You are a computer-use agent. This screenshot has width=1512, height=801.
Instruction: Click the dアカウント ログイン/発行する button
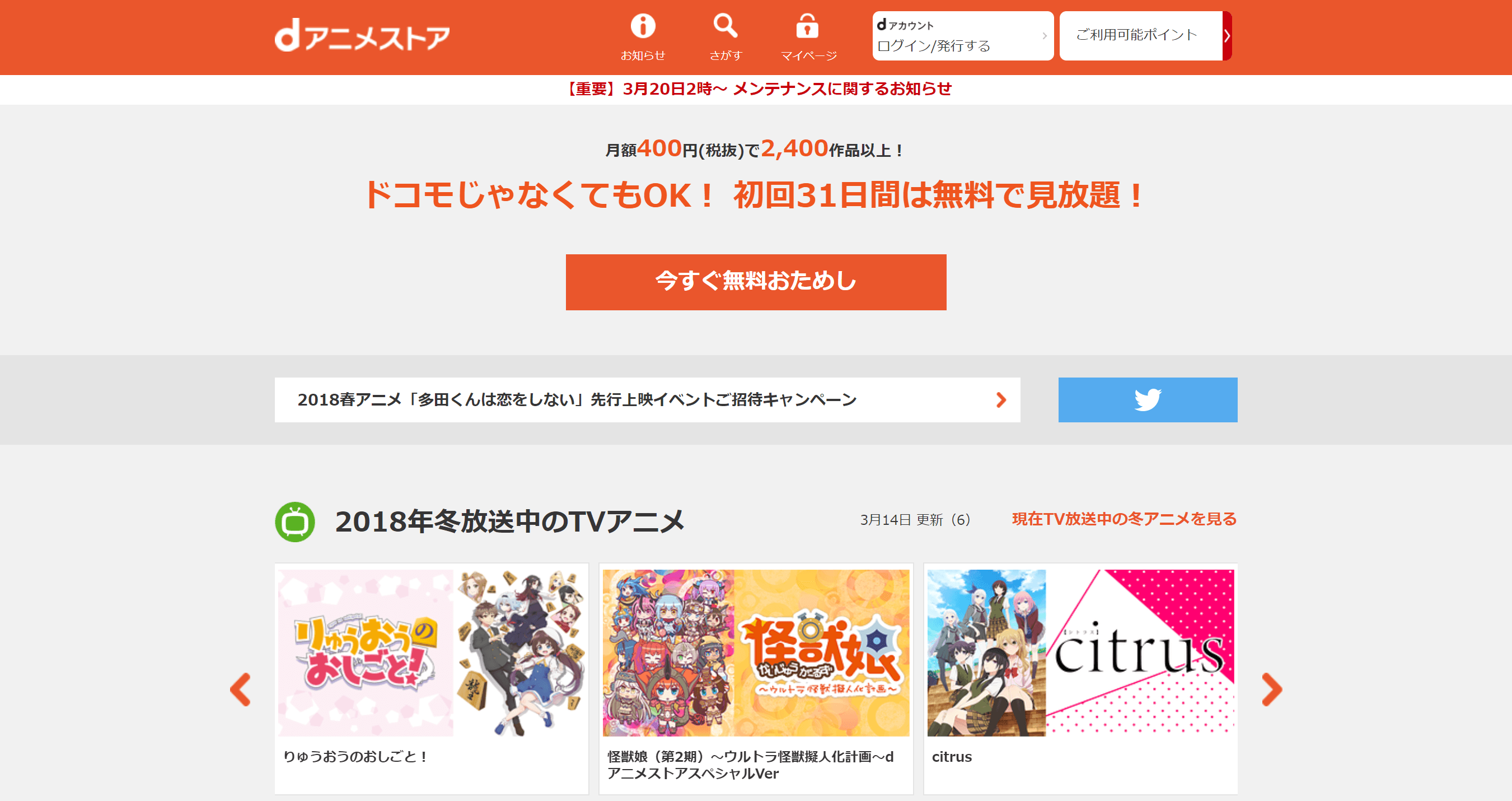pyautogui.click(x=963, y=36)
